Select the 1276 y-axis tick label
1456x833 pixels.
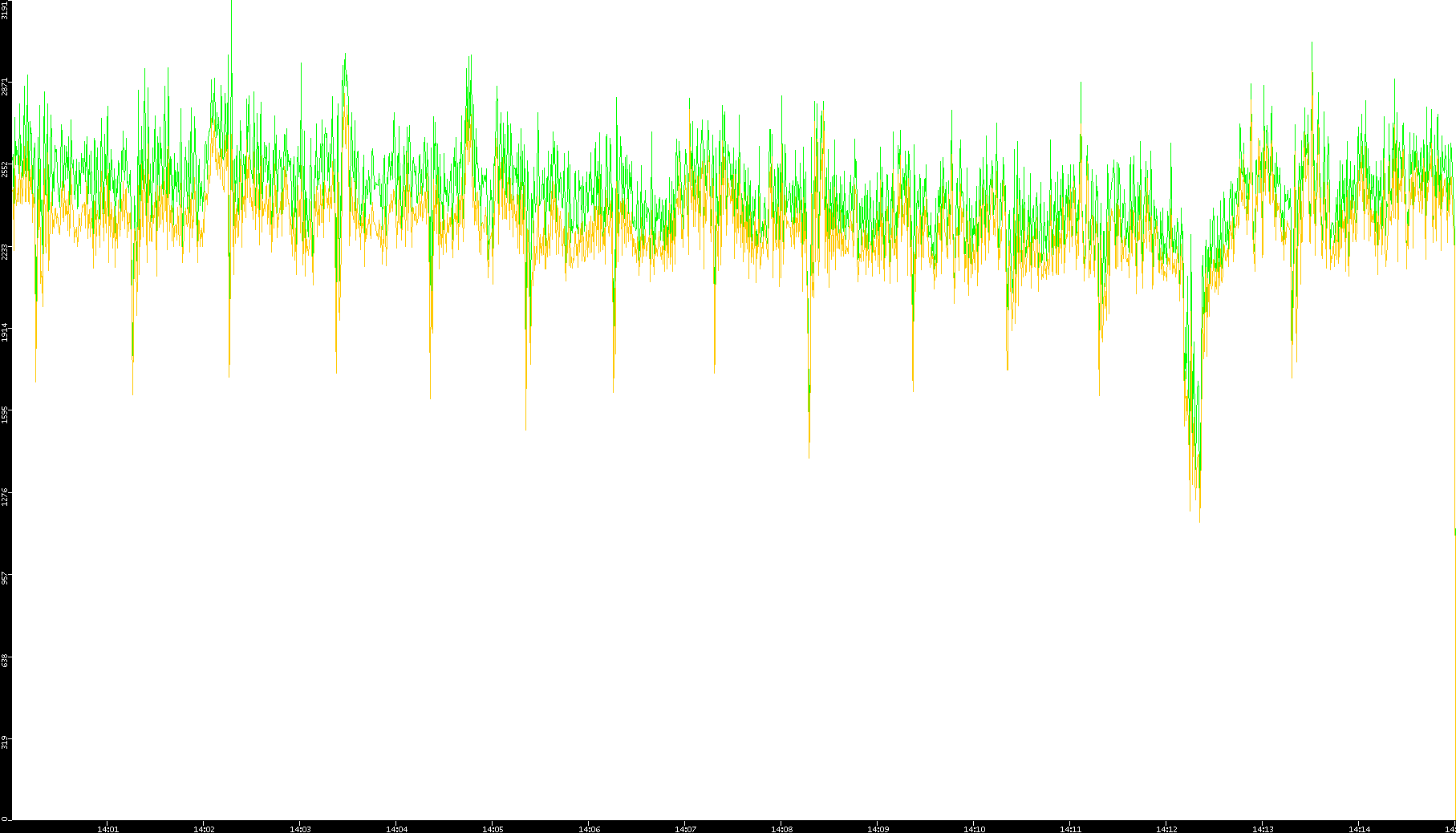click(x=6, y=496)
